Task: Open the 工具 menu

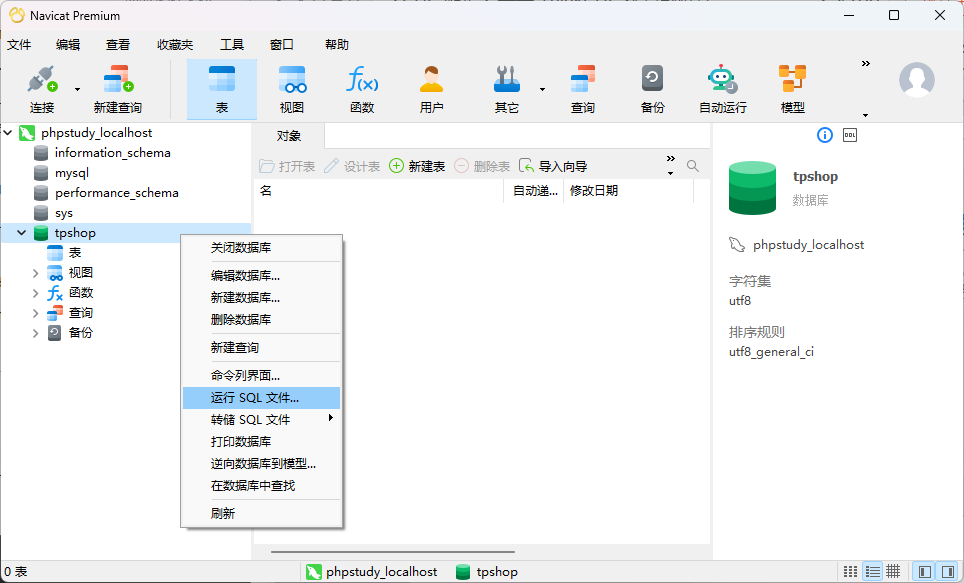Action: [232, 44]
